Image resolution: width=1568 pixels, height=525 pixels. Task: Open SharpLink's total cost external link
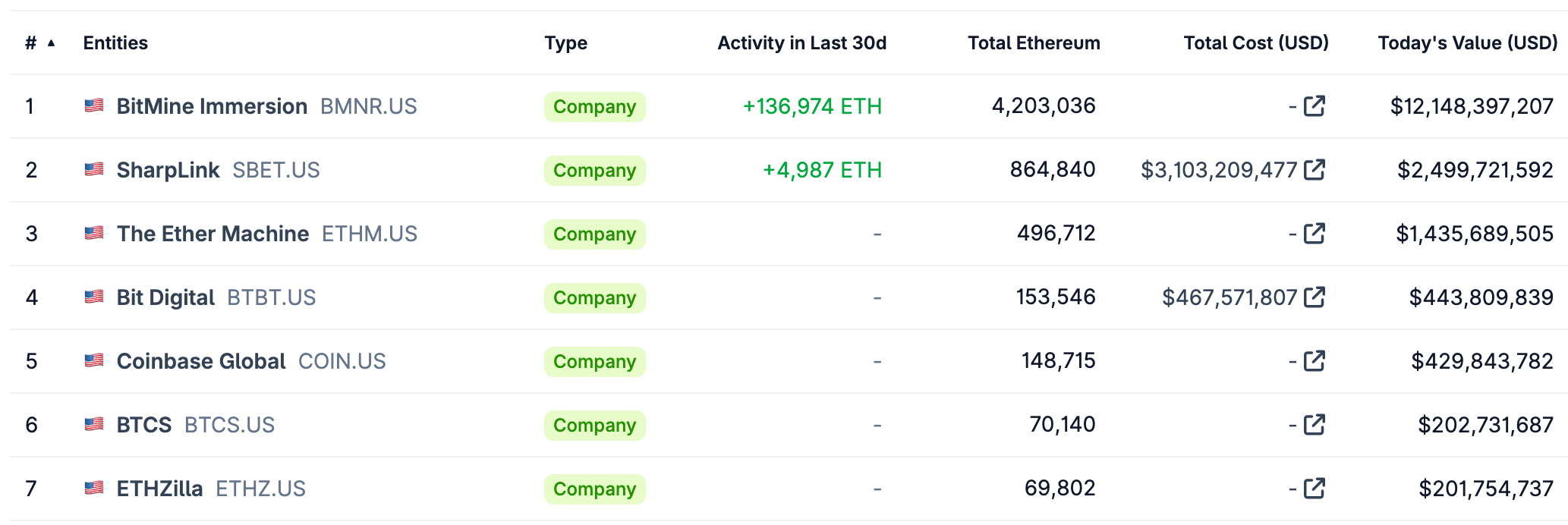click(1315, 170)
